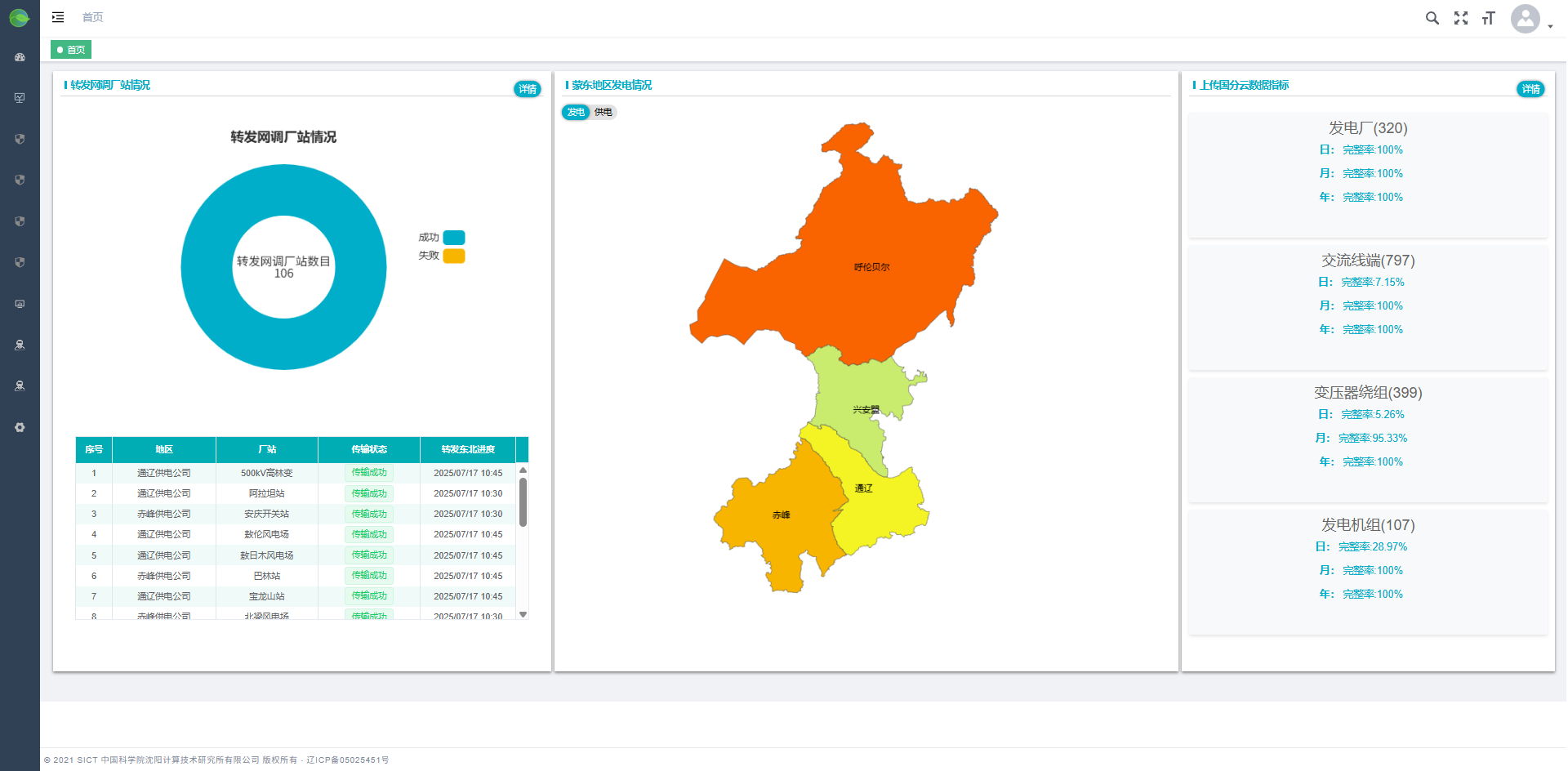Click the 首页 breadcrumb in the header
This screenshot has height=771, width=1568.
point(92,17)
